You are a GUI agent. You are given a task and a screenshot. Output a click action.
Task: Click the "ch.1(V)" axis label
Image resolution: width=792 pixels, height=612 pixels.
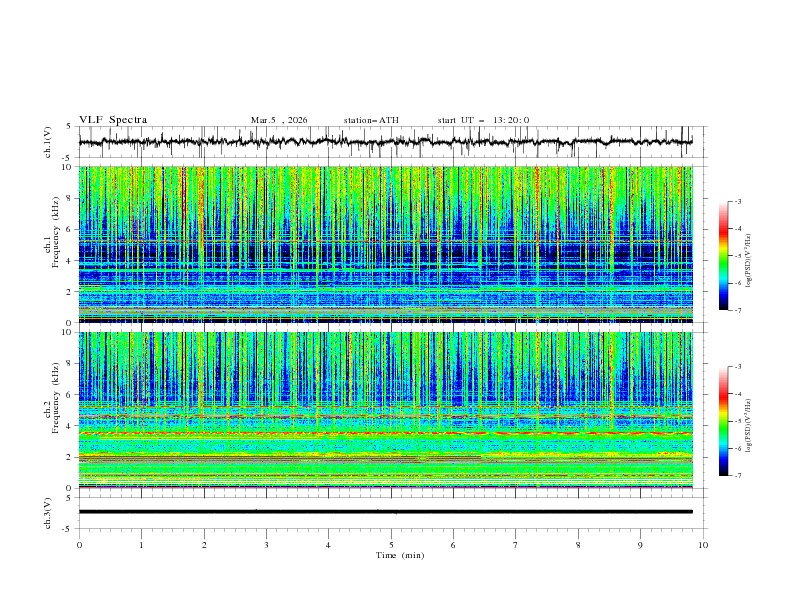(x=48, y=142)
